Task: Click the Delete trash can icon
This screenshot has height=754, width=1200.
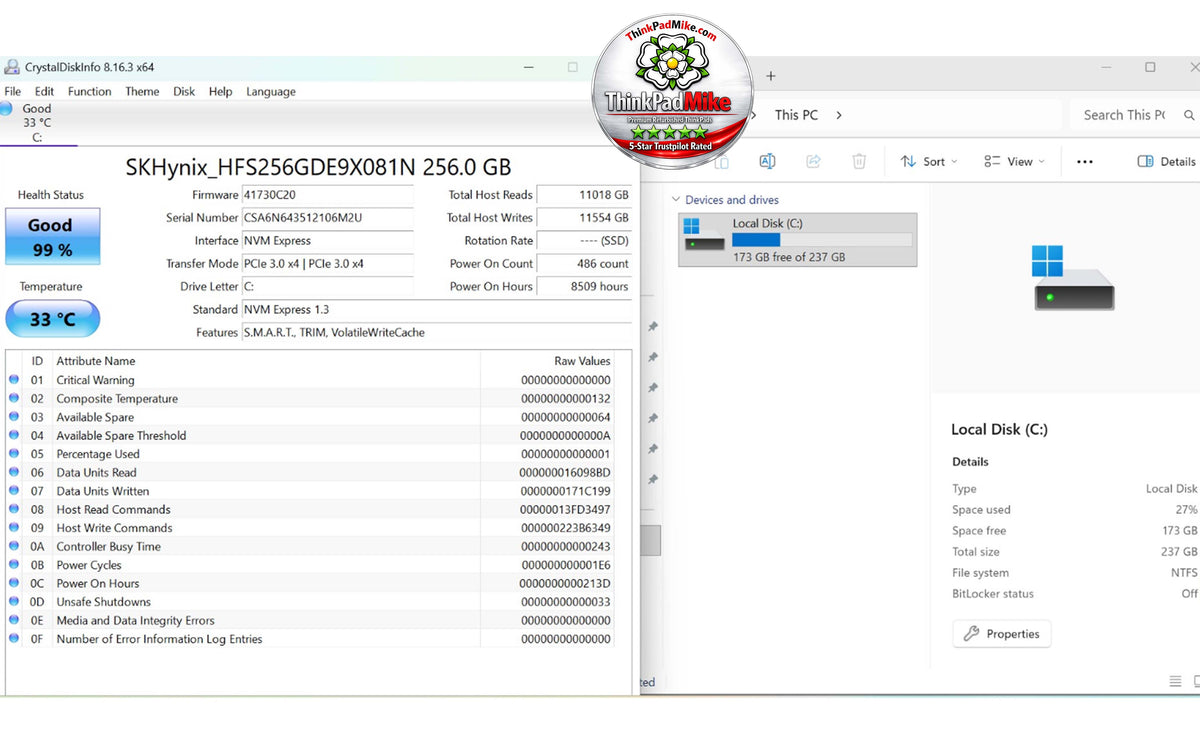Action: click(859, 161)
